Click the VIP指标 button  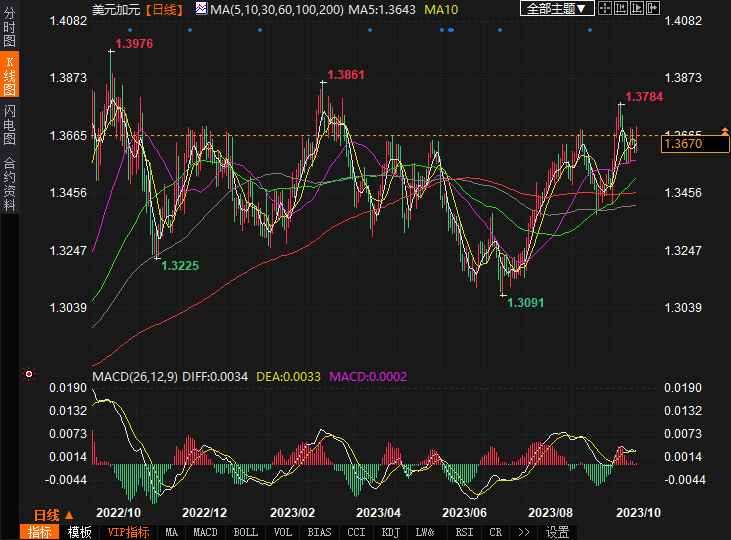click(128, 532)
